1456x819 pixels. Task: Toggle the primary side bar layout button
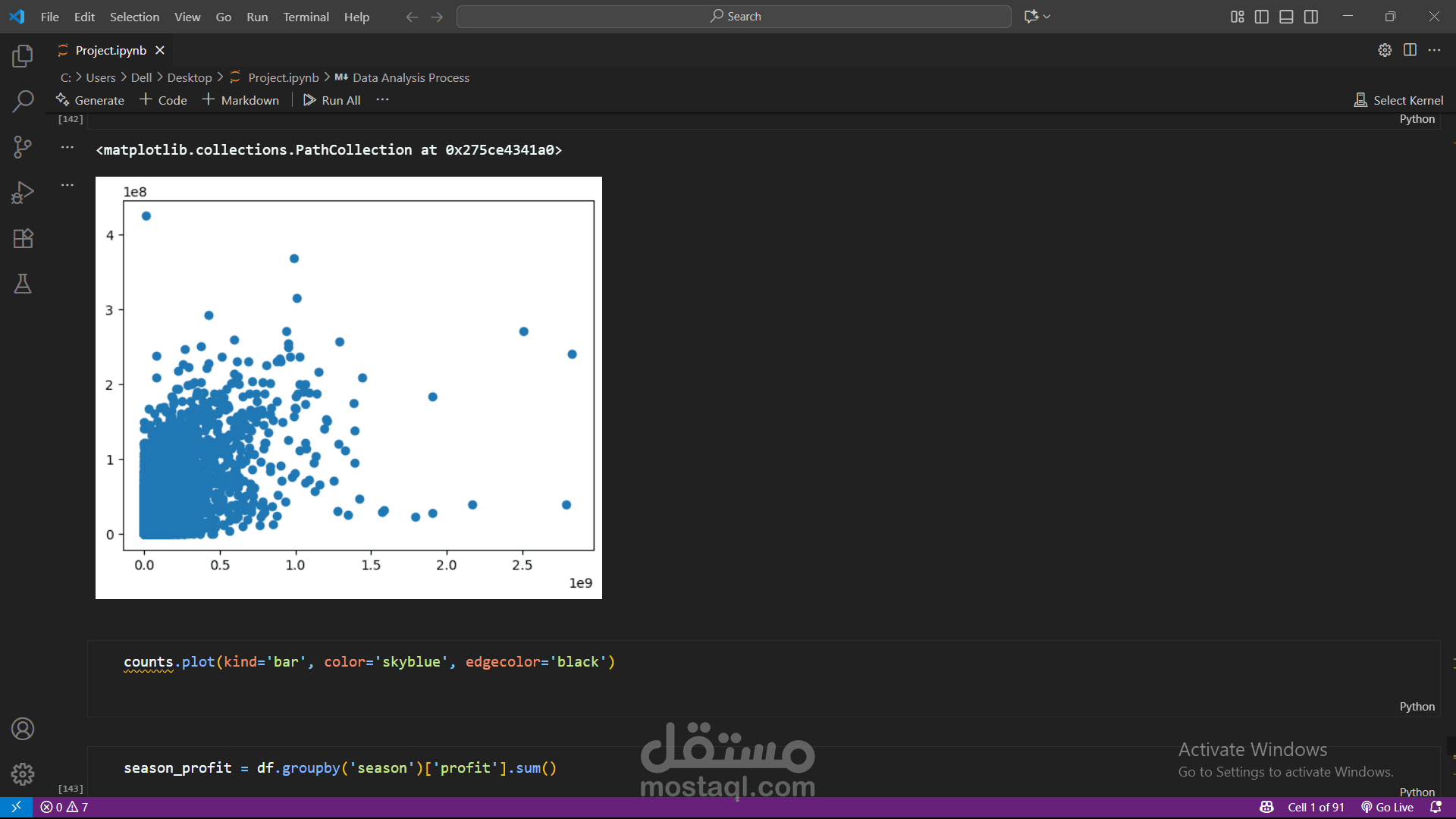tap(1262, 17)
